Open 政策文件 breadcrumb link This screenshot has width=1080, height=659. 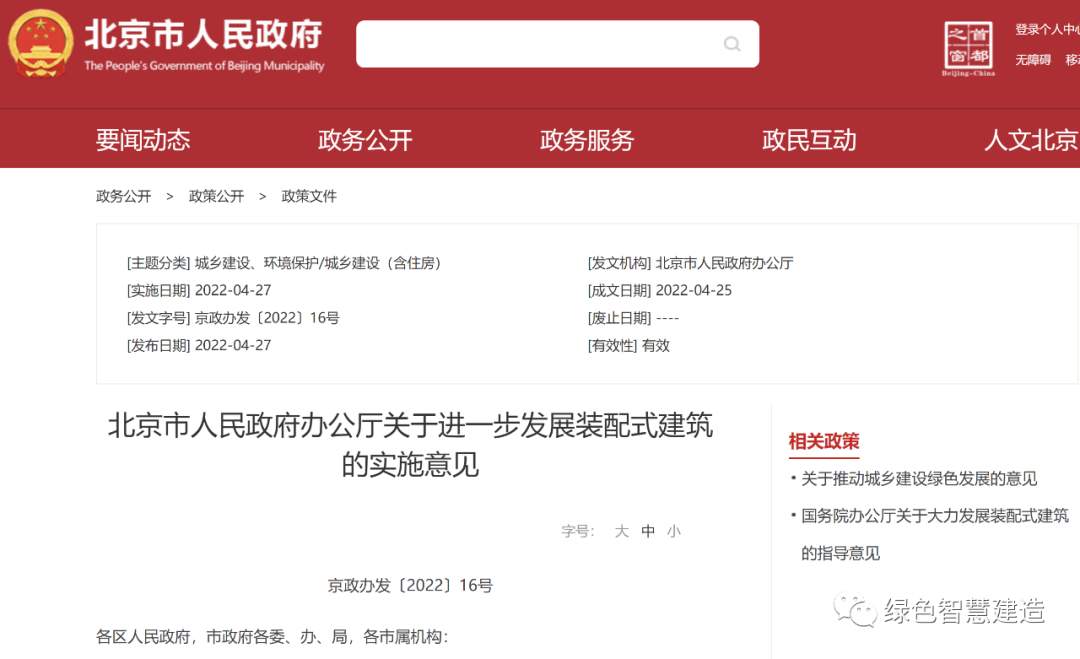click(x=308, y=196)
